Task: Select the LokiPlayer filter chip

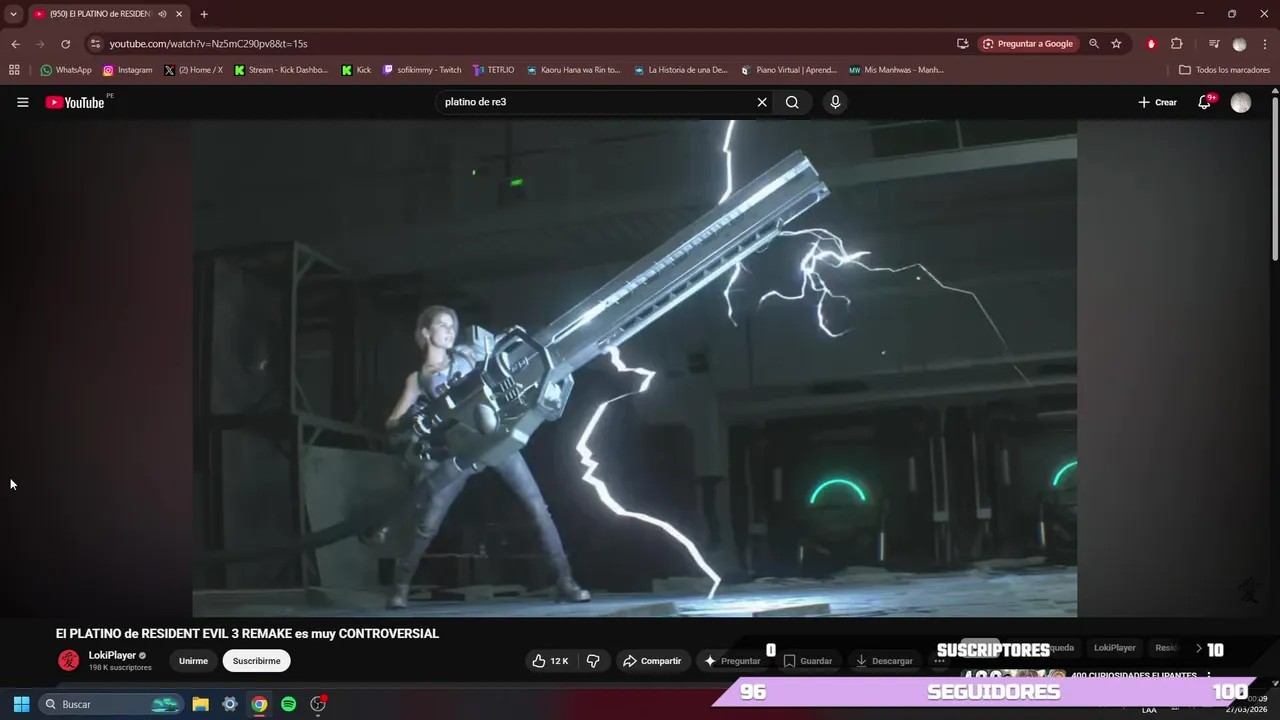Action: 1114,648
